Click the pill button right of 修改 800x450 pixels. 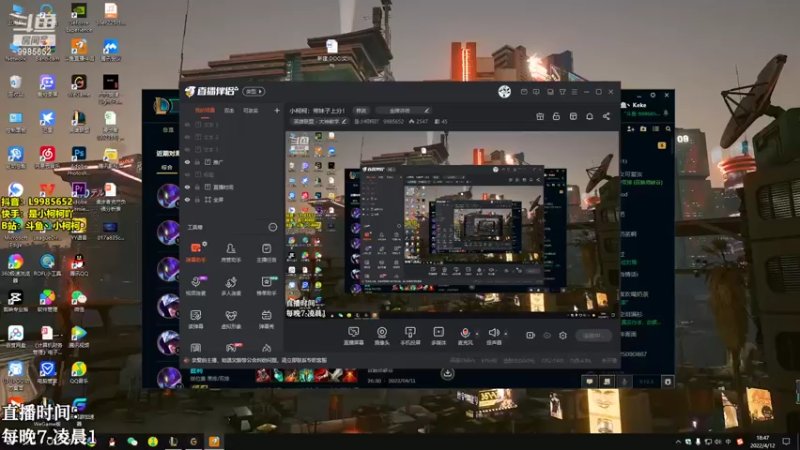pos(403,111)
